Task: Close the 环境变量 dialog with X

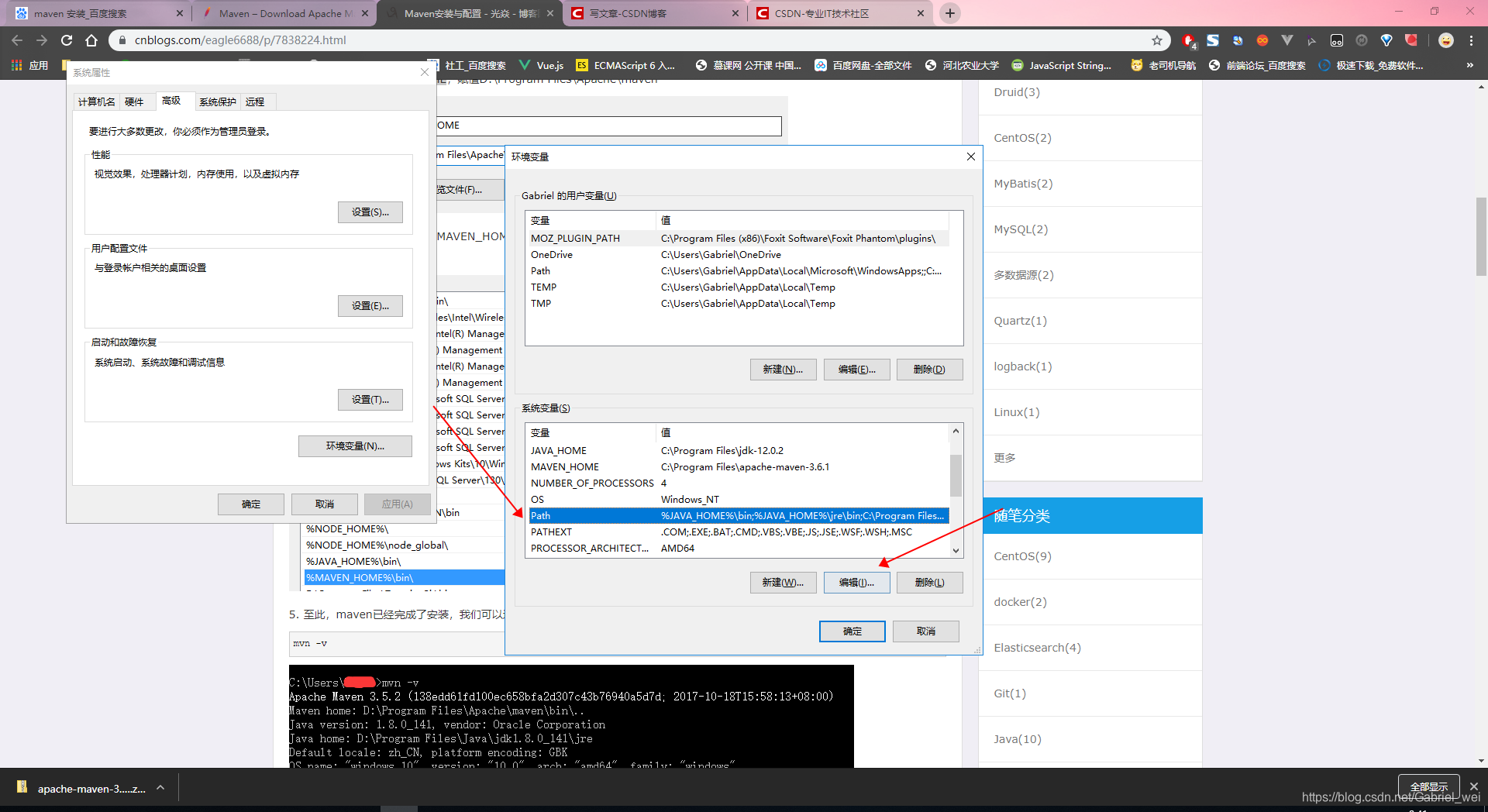Action: coord(971,157)
